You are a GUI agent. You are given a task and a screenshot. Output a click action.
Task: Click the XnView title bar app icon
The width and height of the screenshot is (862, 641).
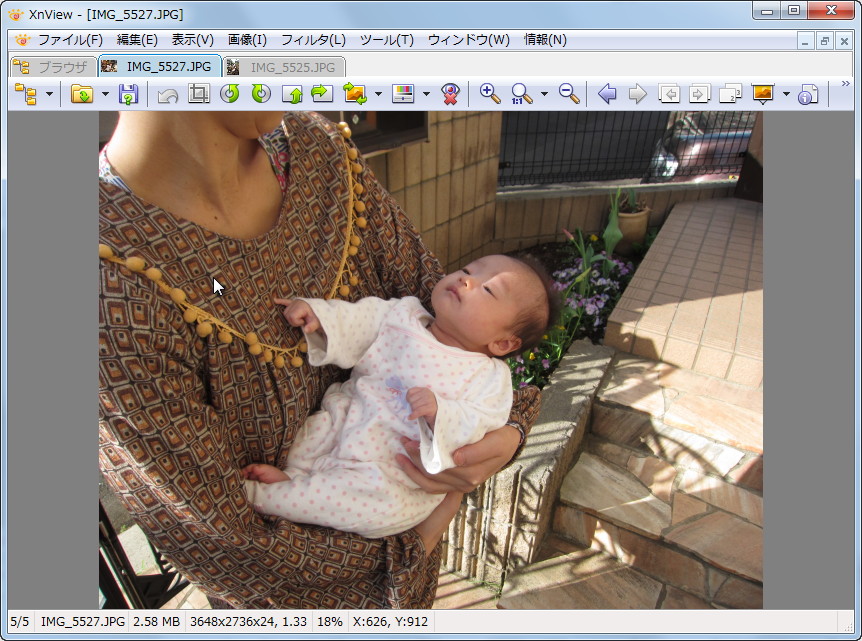(x=16, y=15)
